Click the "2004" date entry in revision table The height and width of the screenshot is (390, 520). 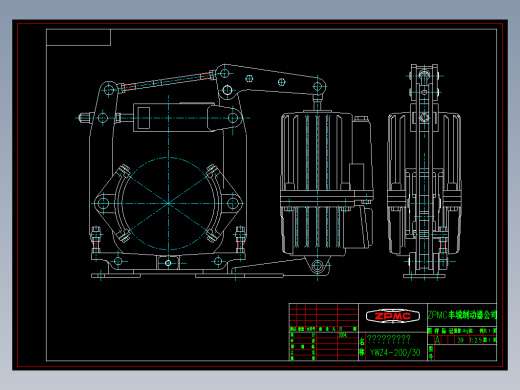tap(342, 335)
